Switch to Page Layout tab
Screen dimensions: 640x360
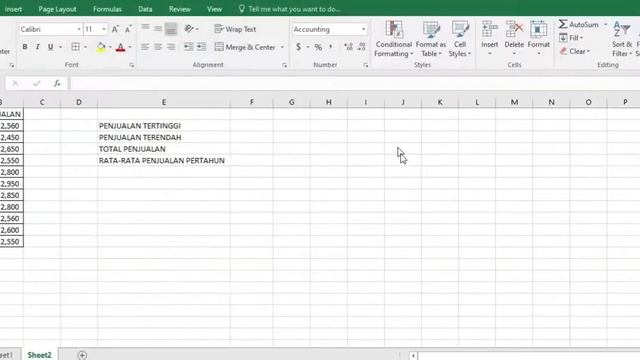(57, 9)
